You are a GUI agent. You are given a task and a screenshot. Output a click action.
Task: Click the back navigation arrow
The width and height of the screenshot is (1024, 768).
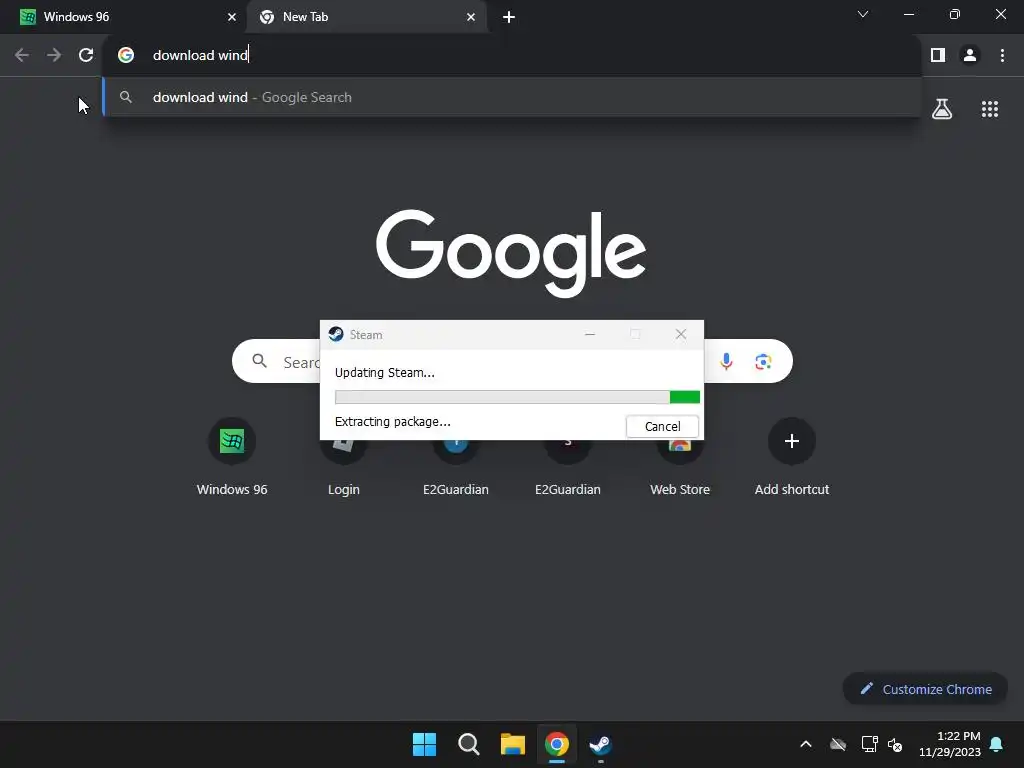tap(22, 56)
